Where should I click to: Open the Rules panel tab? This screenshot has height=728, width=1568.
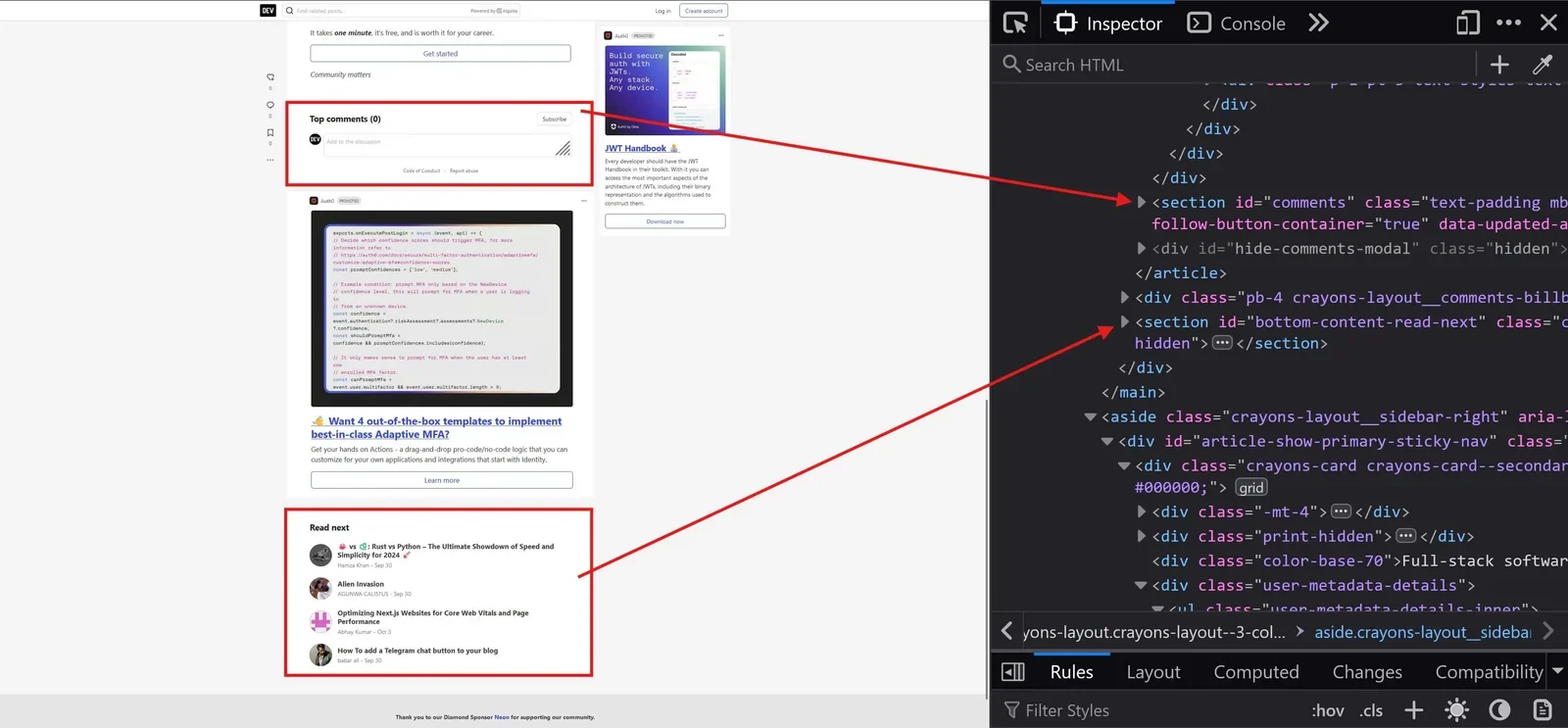point(1071,672)
